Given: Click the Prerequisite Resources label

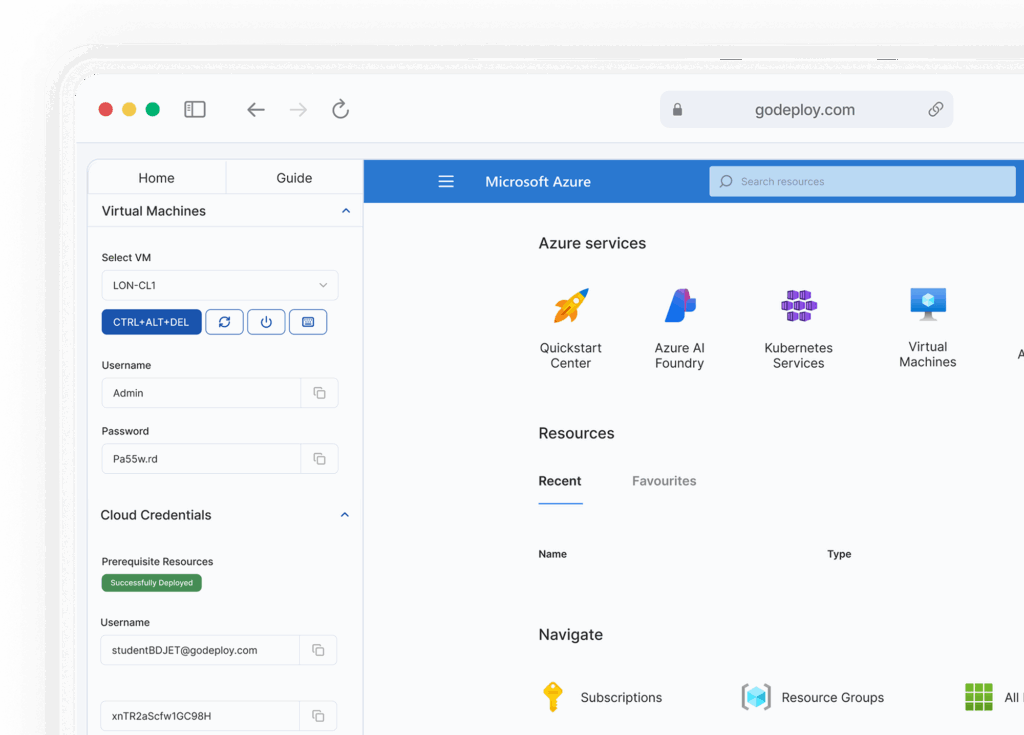Looking at the screenshot, I should tap(157, 561).
